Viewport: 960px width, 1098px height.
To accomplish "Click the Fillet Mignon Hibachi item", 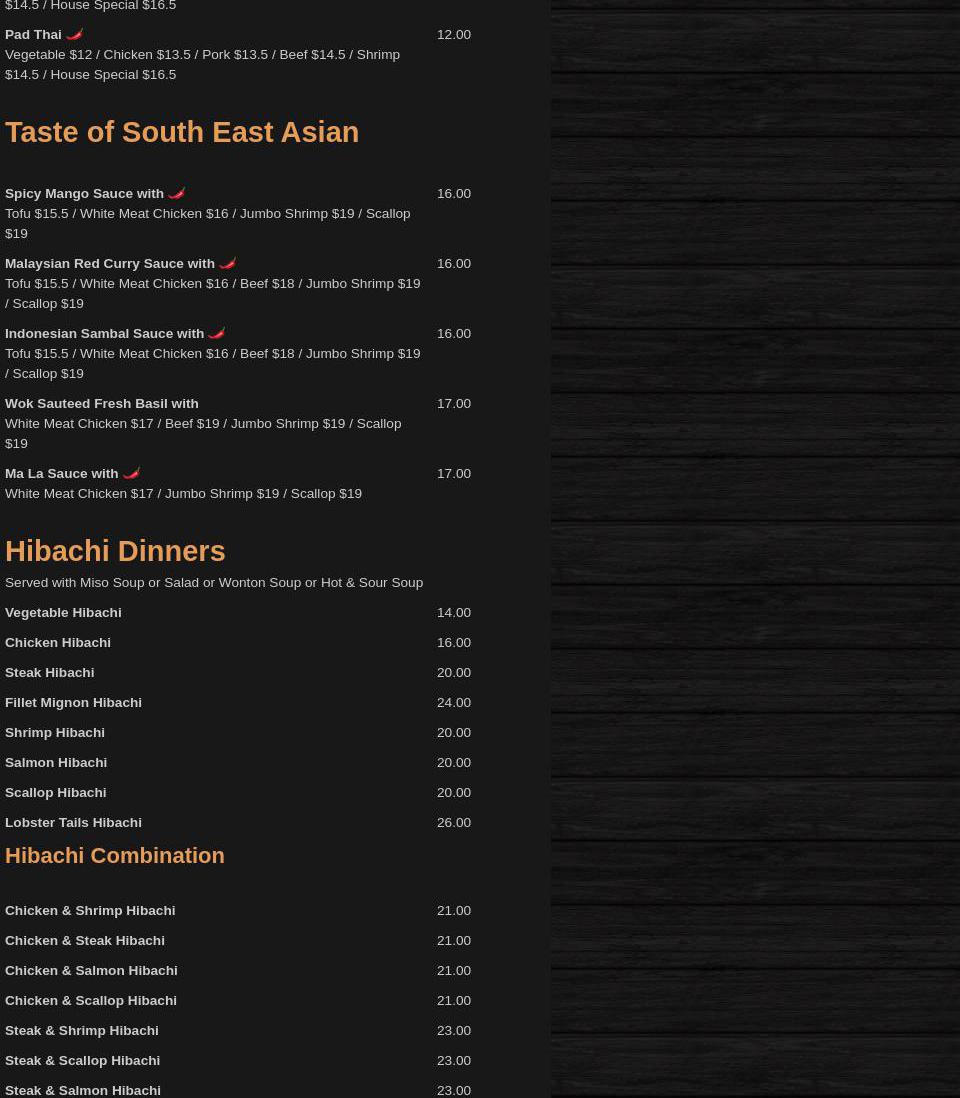I will [x=73, y=703].
